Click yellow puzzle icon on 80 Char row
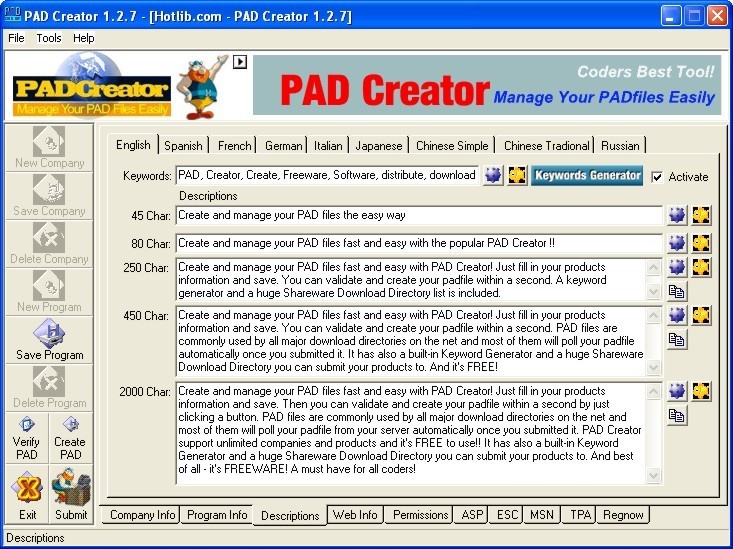Image resolution: width=733 pixels, height=549 pixels. pos(701,243)
